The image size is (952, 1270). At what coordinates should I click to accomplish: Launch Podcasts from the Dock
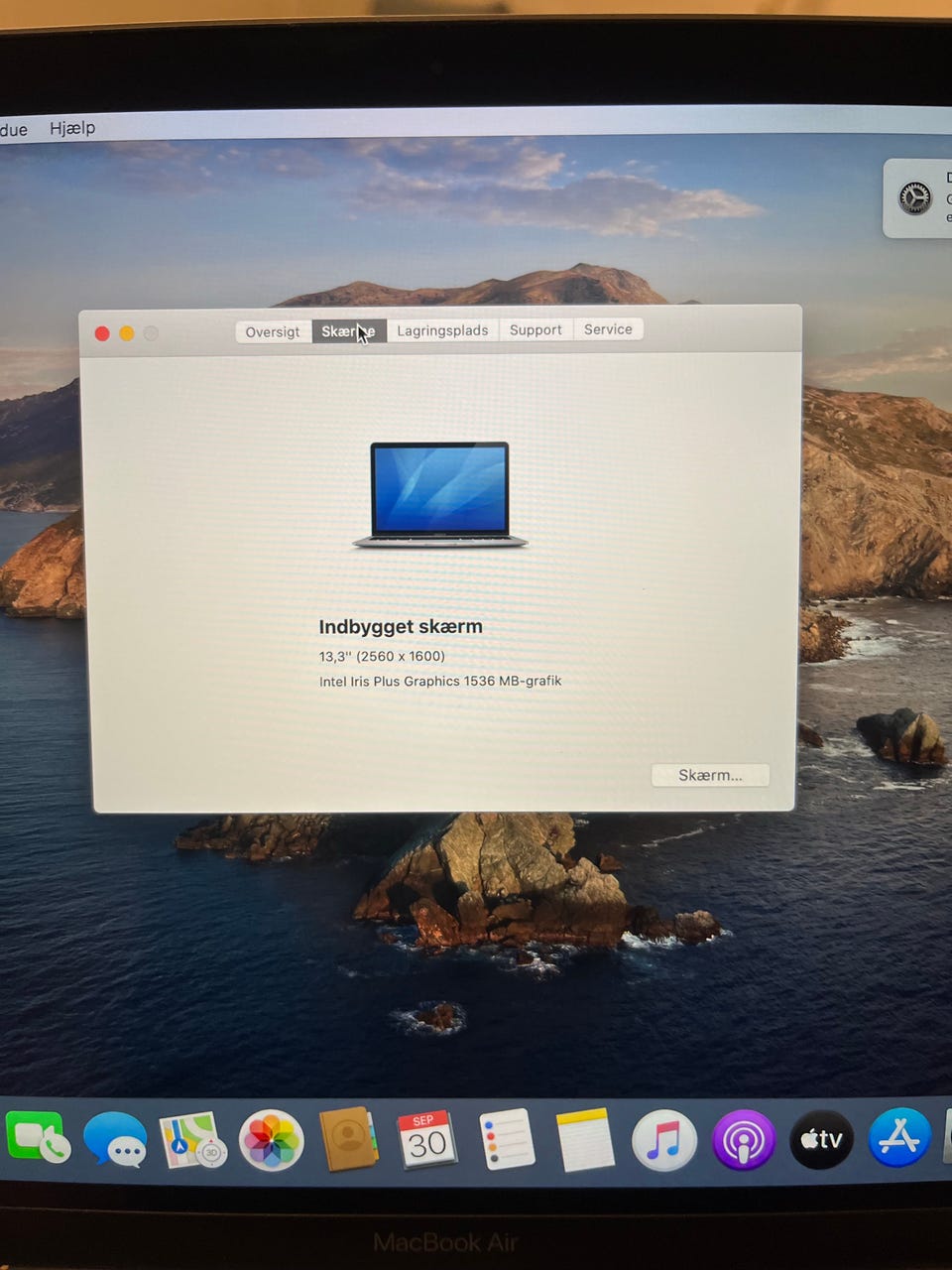click(x=743, y=1140)
